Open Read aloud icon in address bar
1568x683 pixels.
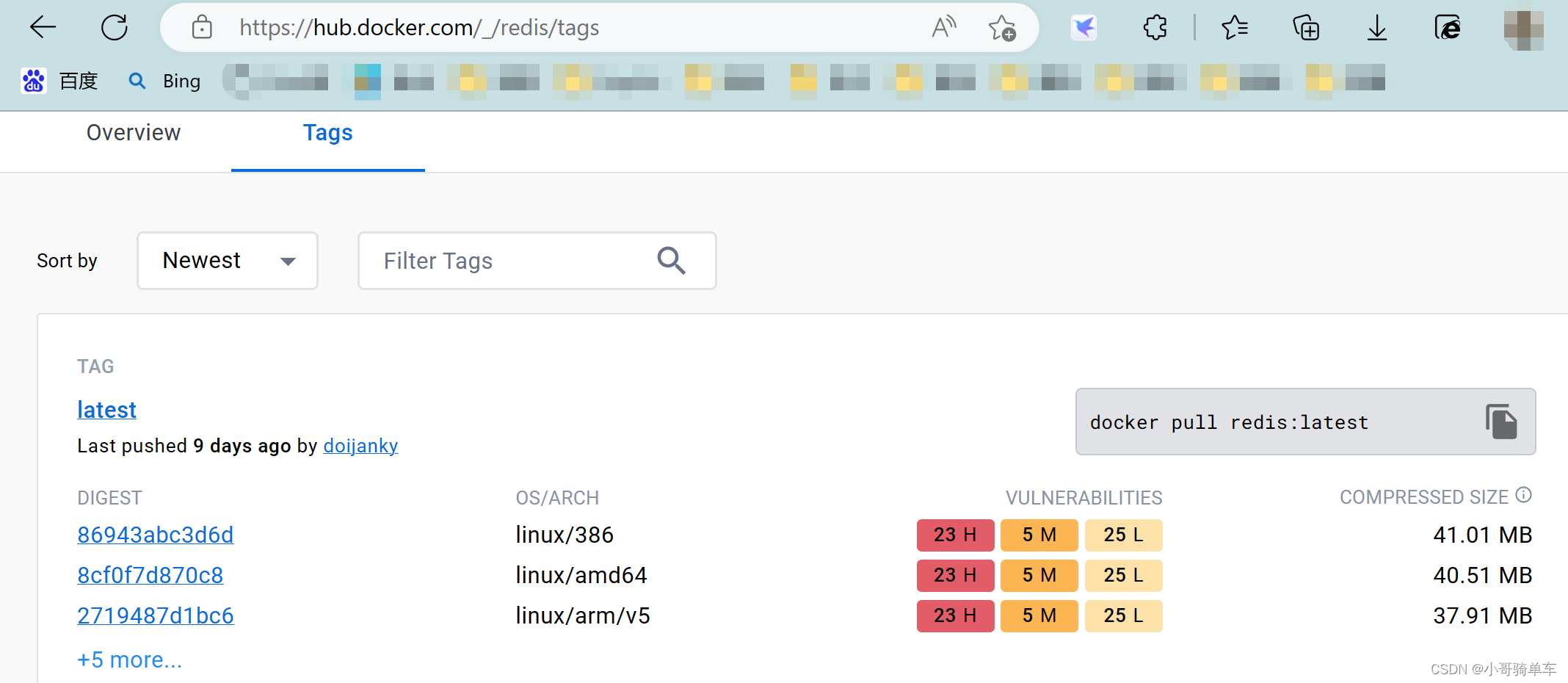pos(944,28)
